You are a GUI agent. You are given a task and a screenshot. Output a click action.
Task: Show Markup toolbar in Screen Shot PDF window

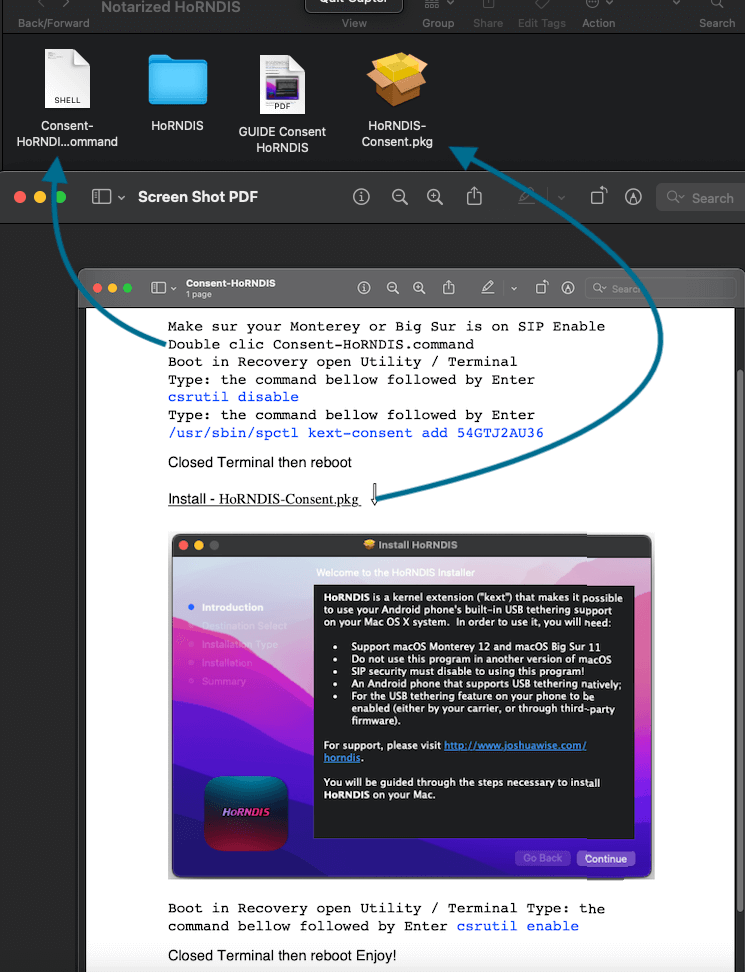coord(633,197)
